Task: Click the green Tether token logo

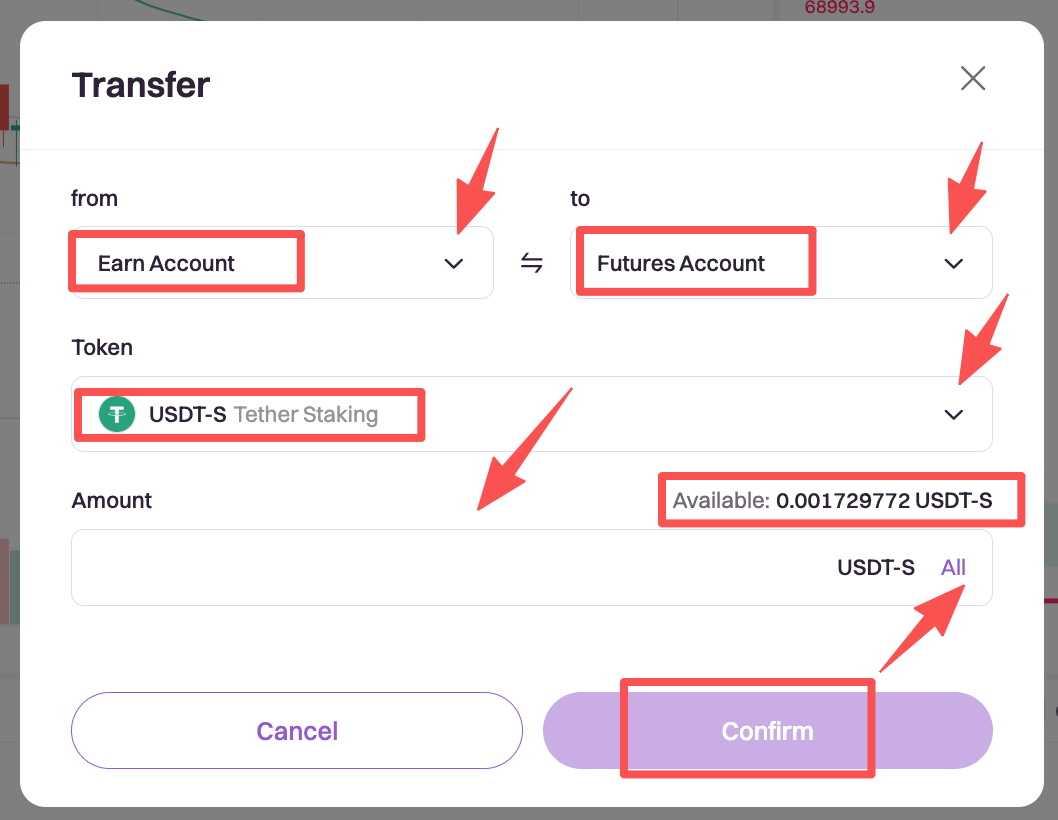Action: click(117, 414)
